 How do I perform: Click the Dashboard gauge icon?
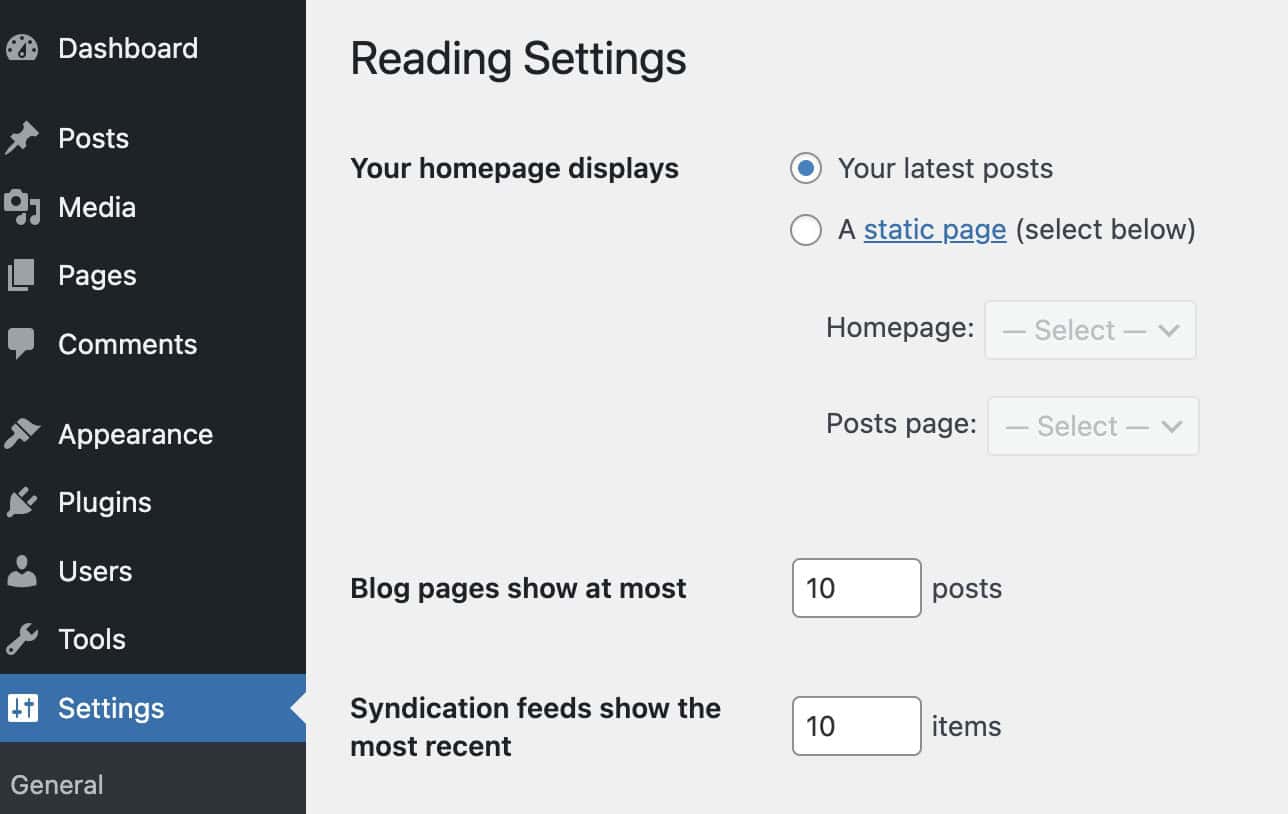(x=22, y=47)
